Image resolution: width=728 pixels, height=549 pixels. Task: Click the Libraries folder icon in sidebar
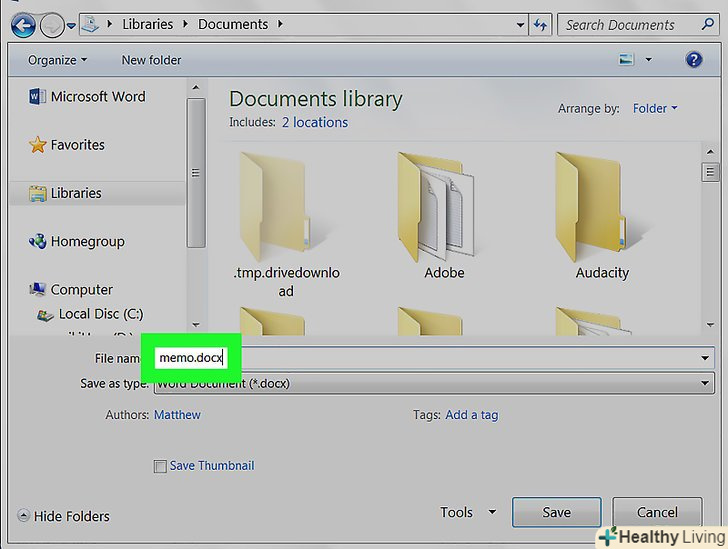(38, 193)
